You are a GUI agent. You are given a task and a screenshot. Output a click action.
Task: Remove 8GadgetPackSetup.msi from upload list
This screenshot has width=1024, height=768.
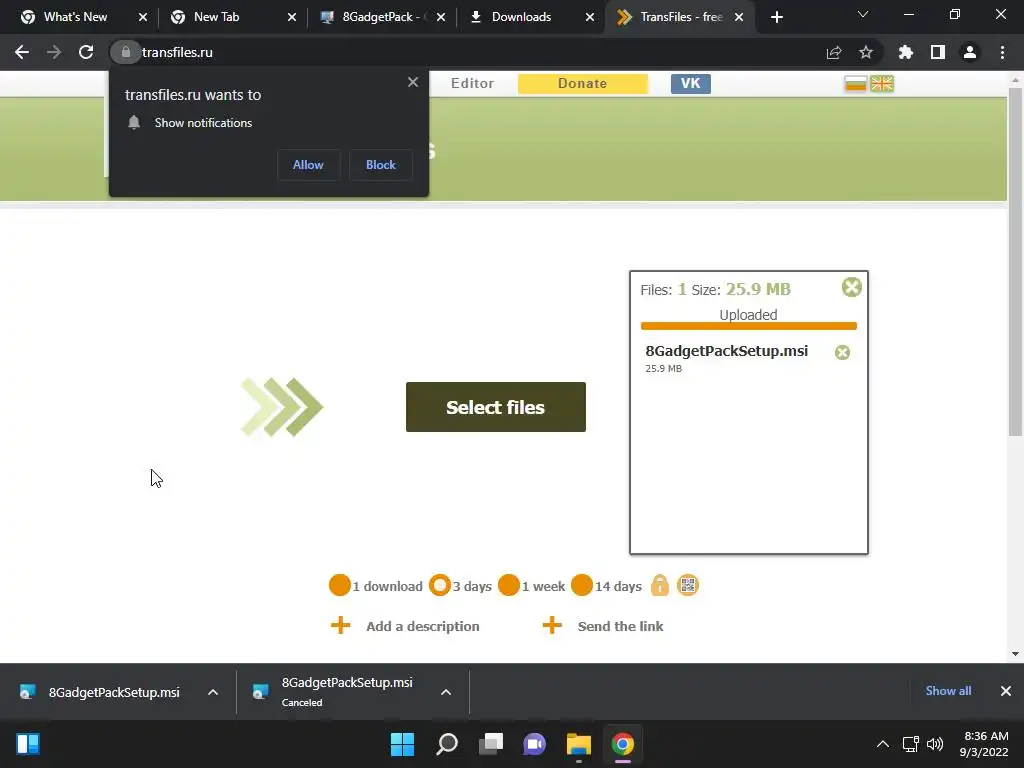(842, 353)
